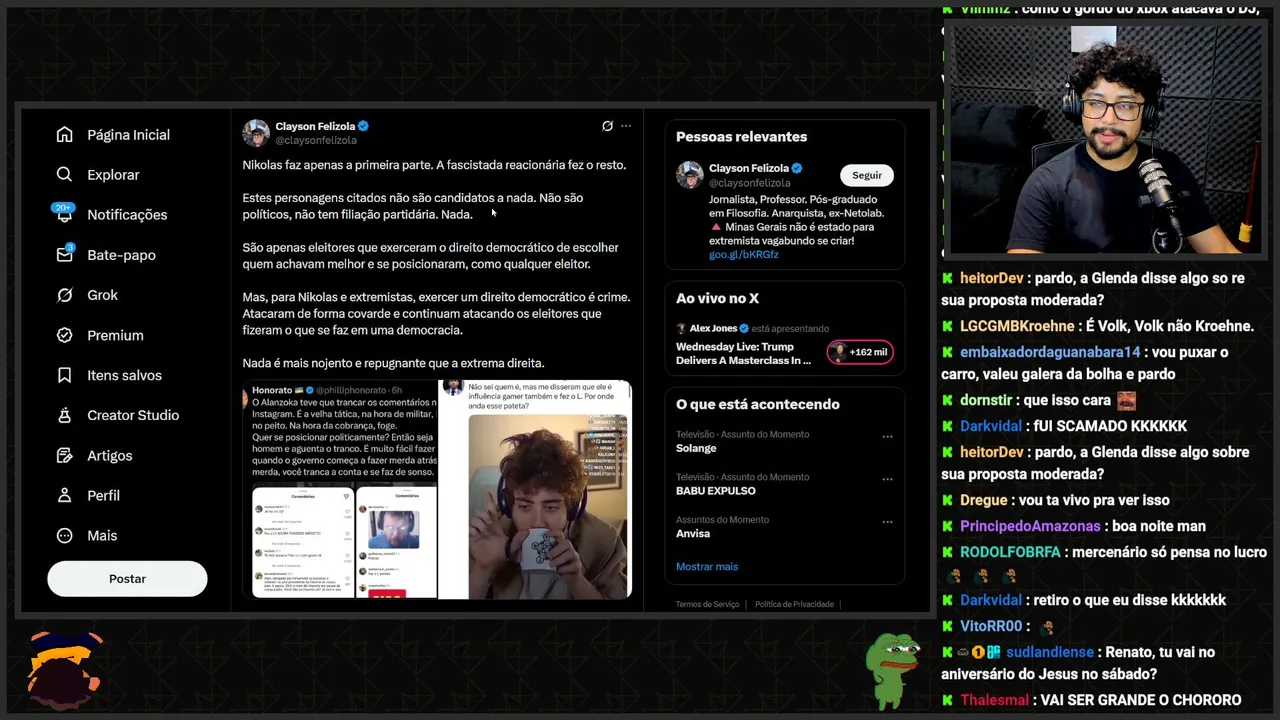Select the Explorar menu label
This screenshot has height=720, width=1280.
(x=113, y=175)
